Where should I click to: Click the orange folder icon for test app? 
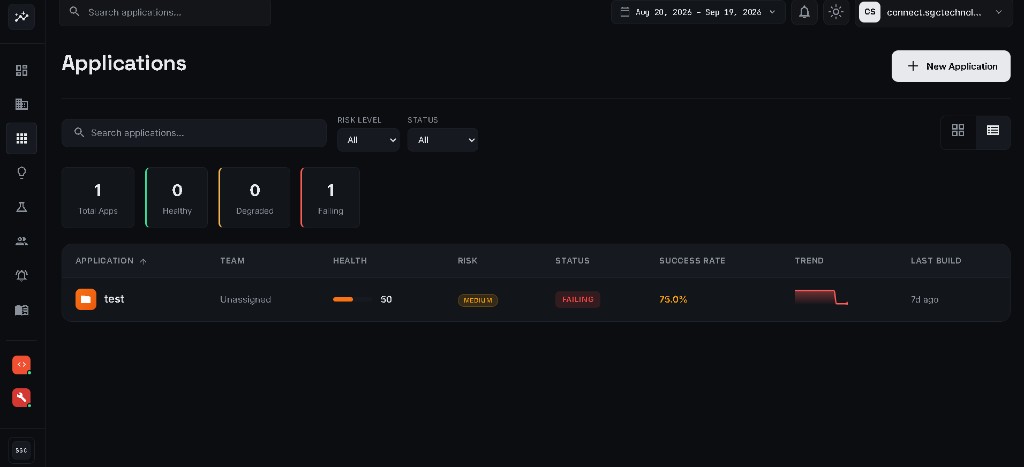click(86, 299)
